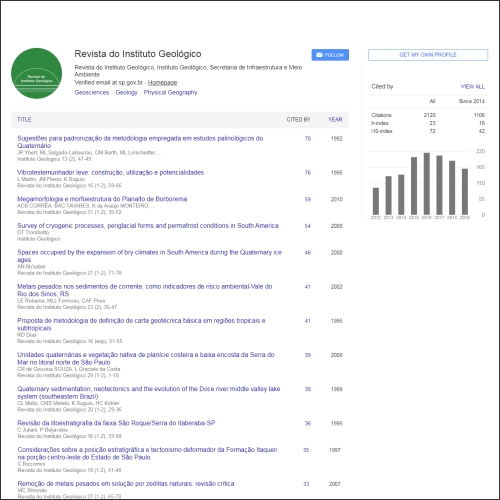500x500 pixels.
Task: Click the Follow button
Action: pos(330,55)
